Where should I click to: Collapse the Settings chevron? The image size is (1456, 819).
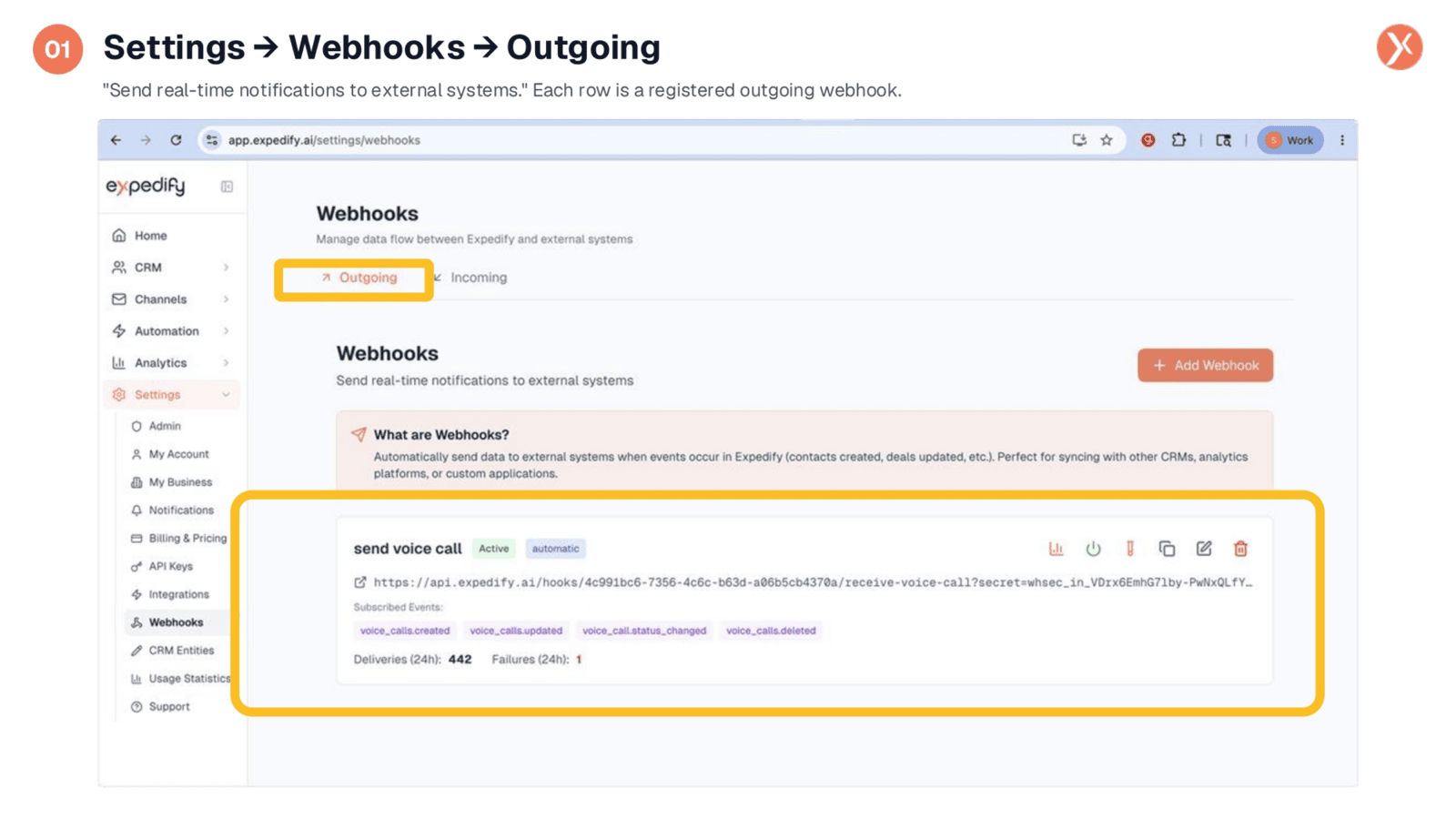coord(226,395)
